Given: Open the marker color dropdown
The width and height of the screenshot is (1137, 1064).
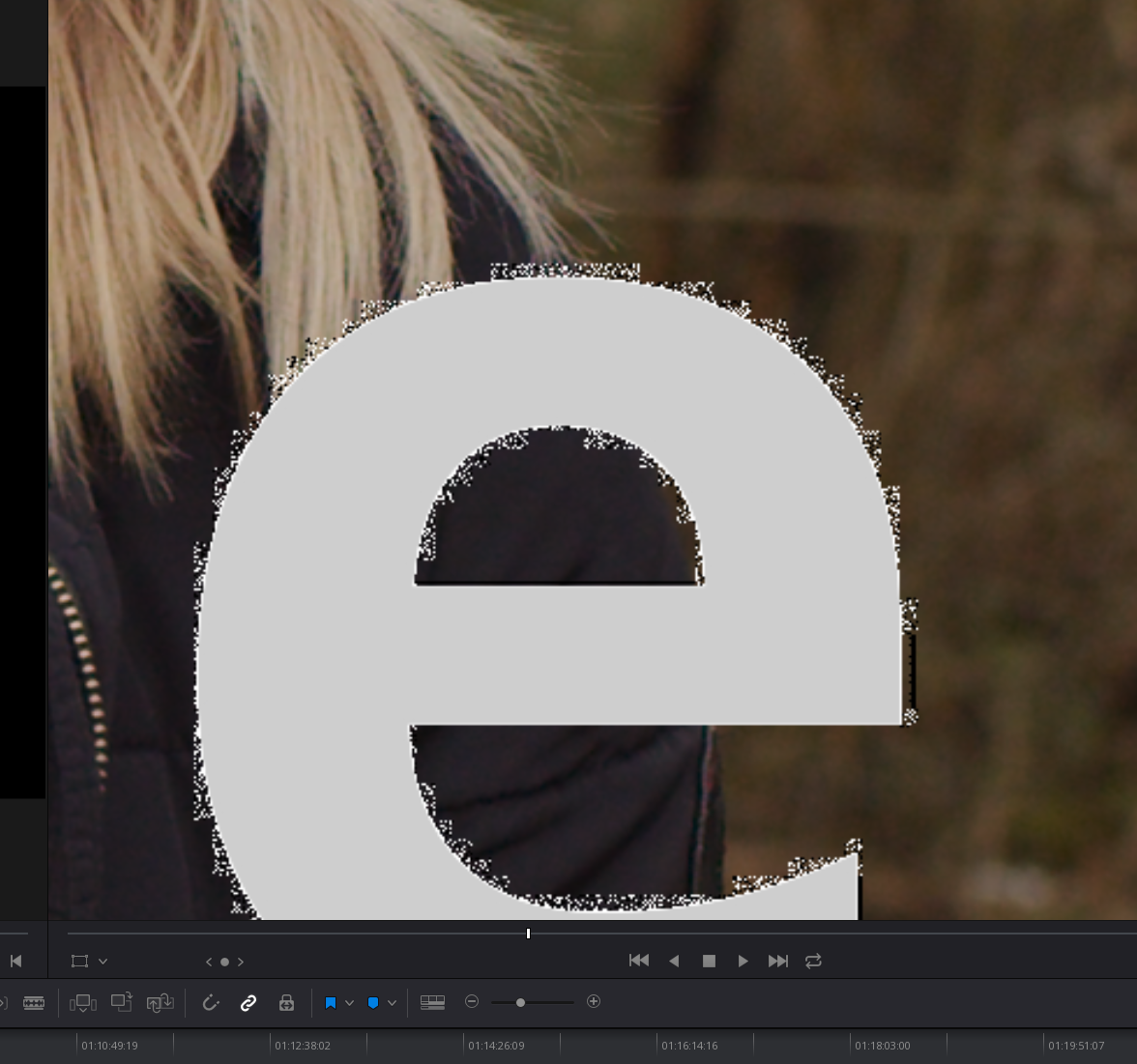Looking at the screenshot, I should tap(393, 1003).
